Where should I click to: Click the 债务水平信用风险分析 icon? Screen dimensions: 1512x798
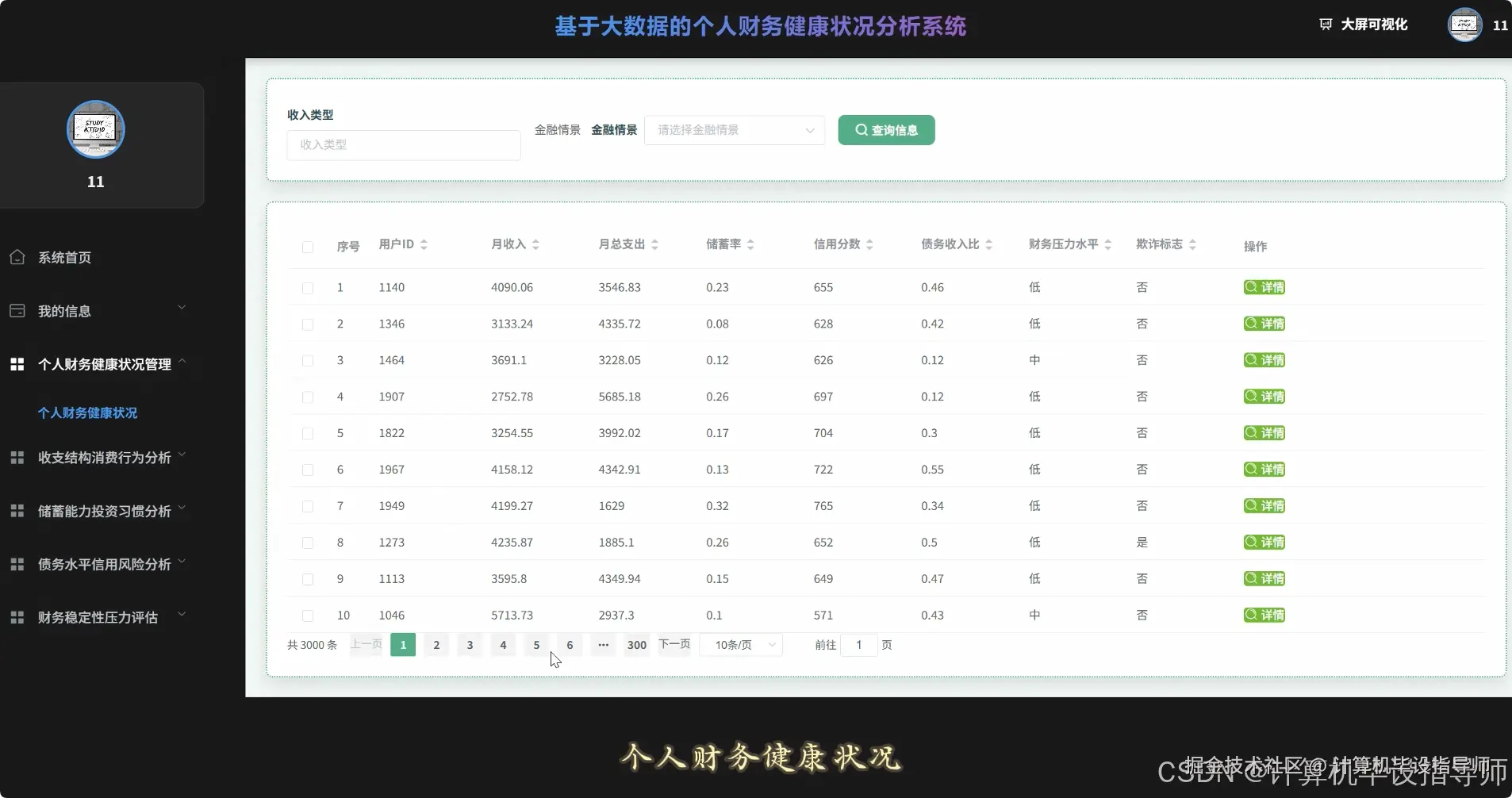pos(17,563)
